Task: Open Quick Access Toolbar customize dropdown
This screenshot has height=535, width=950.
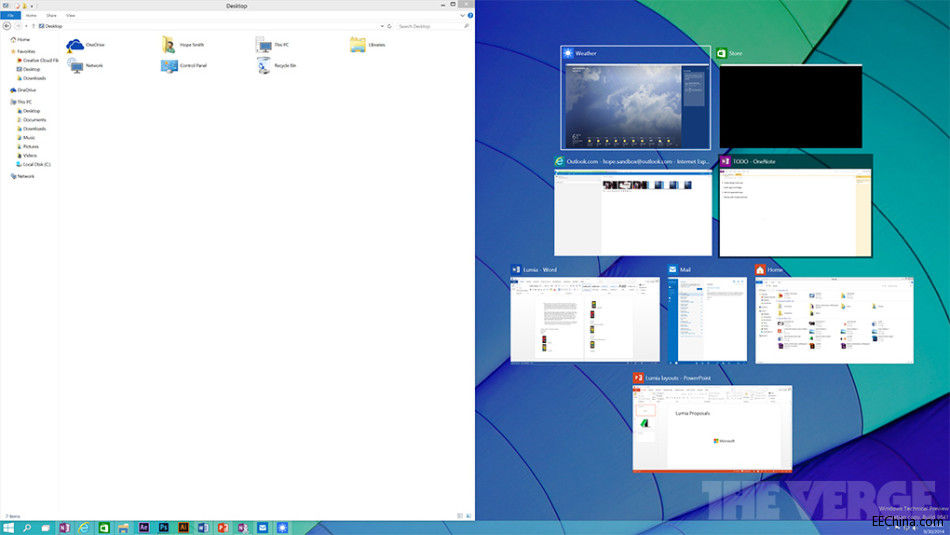Action: tap(32, 5)
